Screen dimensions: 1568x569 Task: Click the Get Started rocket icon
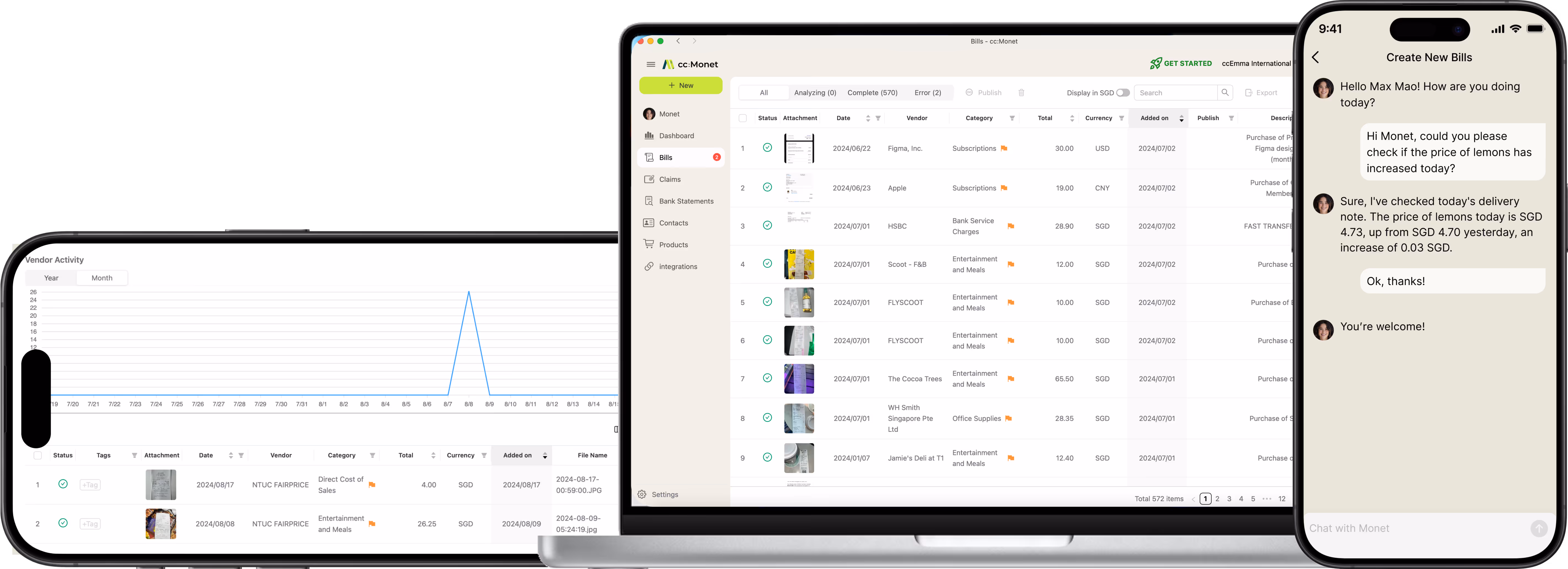[x=1155, y=63]
